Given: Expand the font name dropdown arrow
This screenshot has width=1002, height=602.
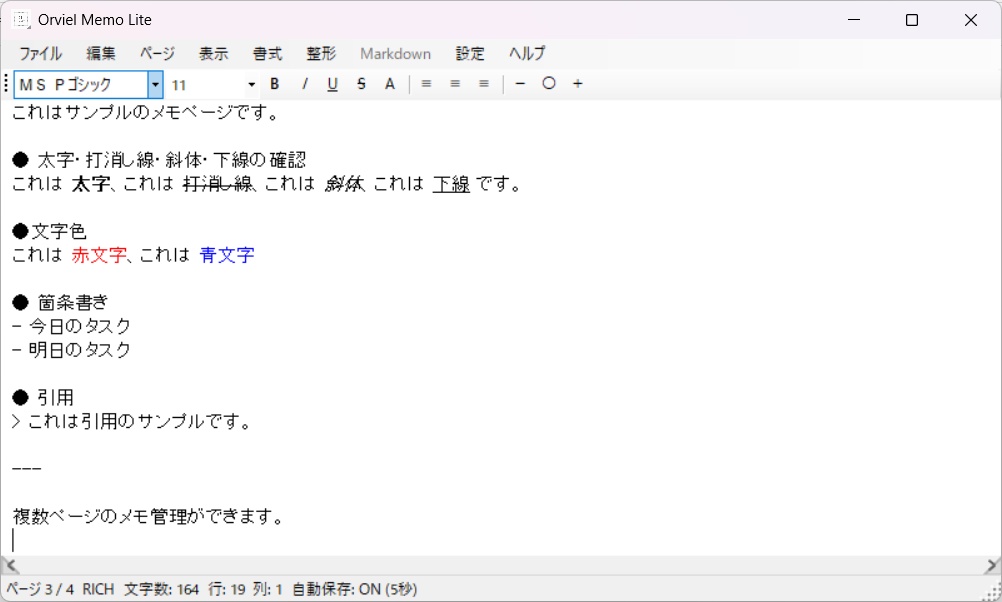Looking at the screenshot, I should click(155, 84).
